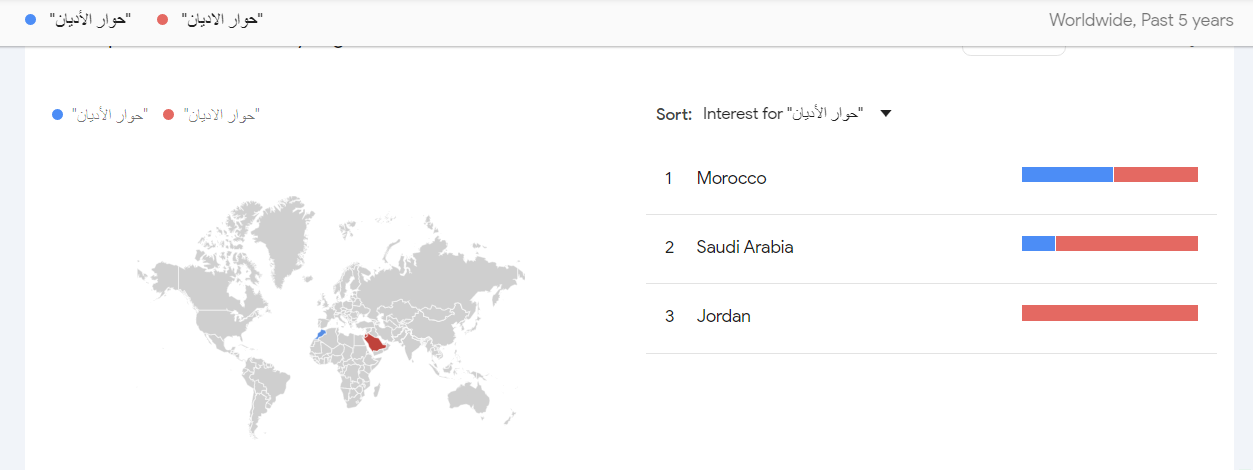
Task: Click the blue segment of Saudi Arabia's bar
Action: (1038, 244)
